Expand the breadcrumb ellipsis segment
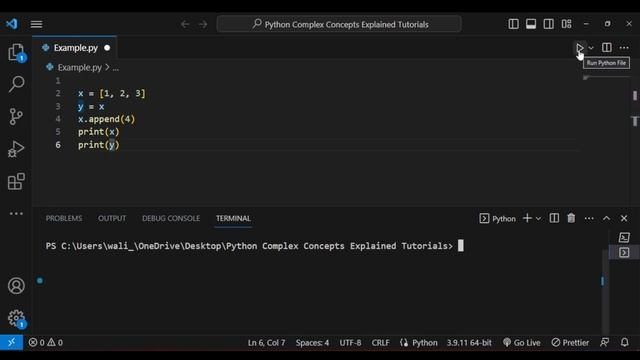The height and width of the screenshot is (360, 640). [116, 68]
